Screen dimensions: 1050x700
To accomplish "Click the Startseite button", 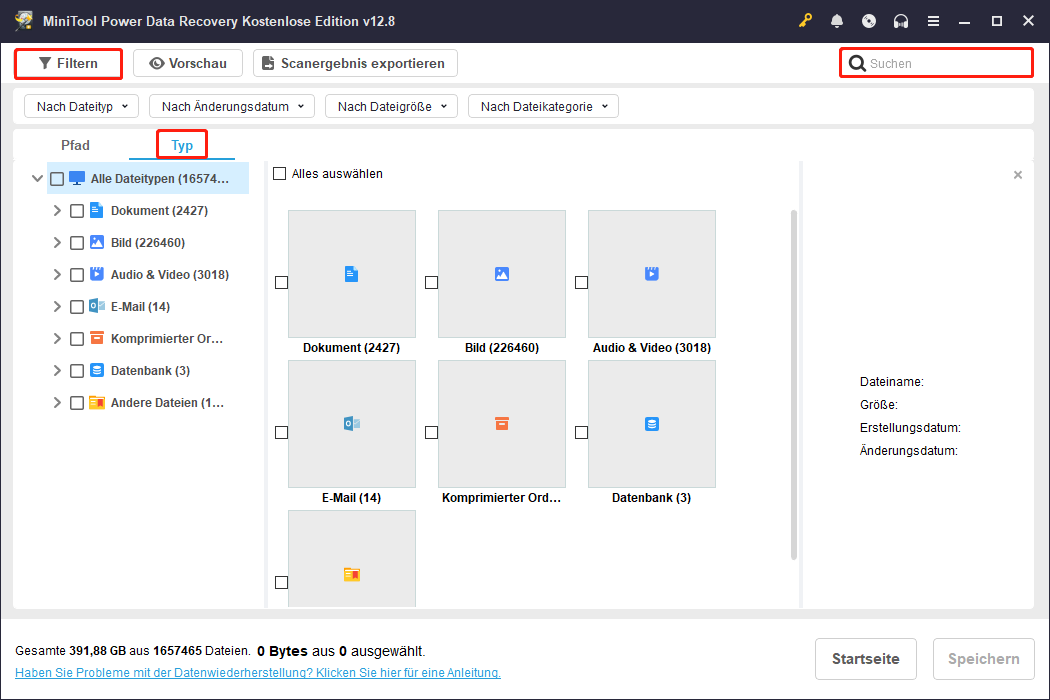I will pos(865,658).
